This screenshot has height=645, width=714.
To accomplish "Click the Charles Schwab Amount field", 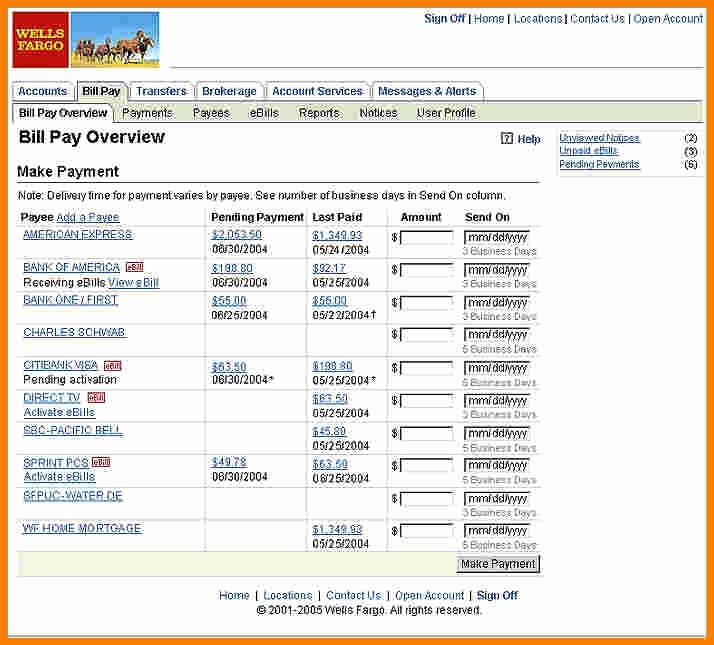I will point(427,335).
